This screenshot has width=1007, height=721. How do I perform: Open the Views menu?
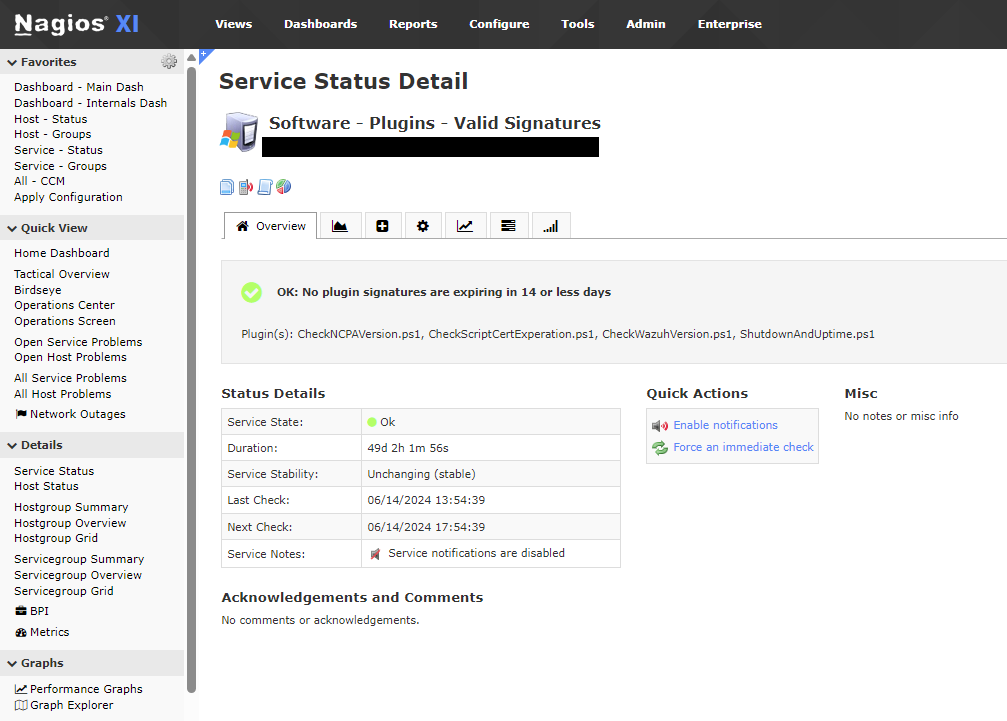click(234, 24)
